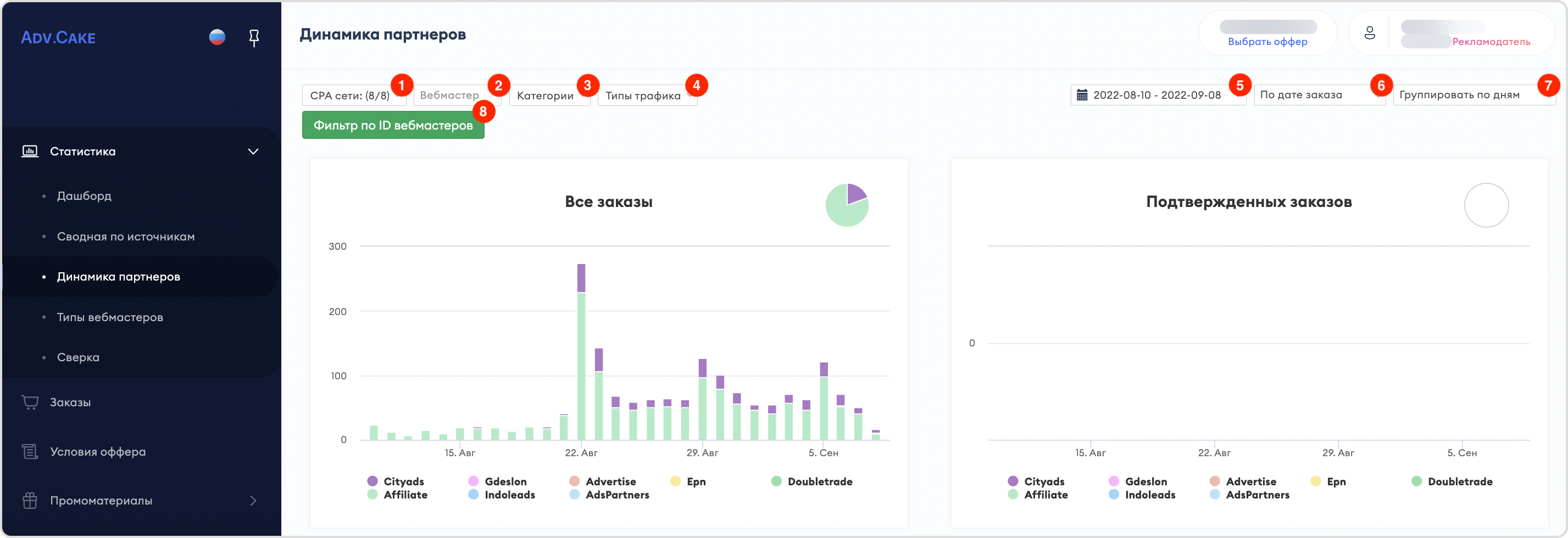
Task: Click the empty pie chart in Подтвержденных заказов
Action: coord(1486,205)
